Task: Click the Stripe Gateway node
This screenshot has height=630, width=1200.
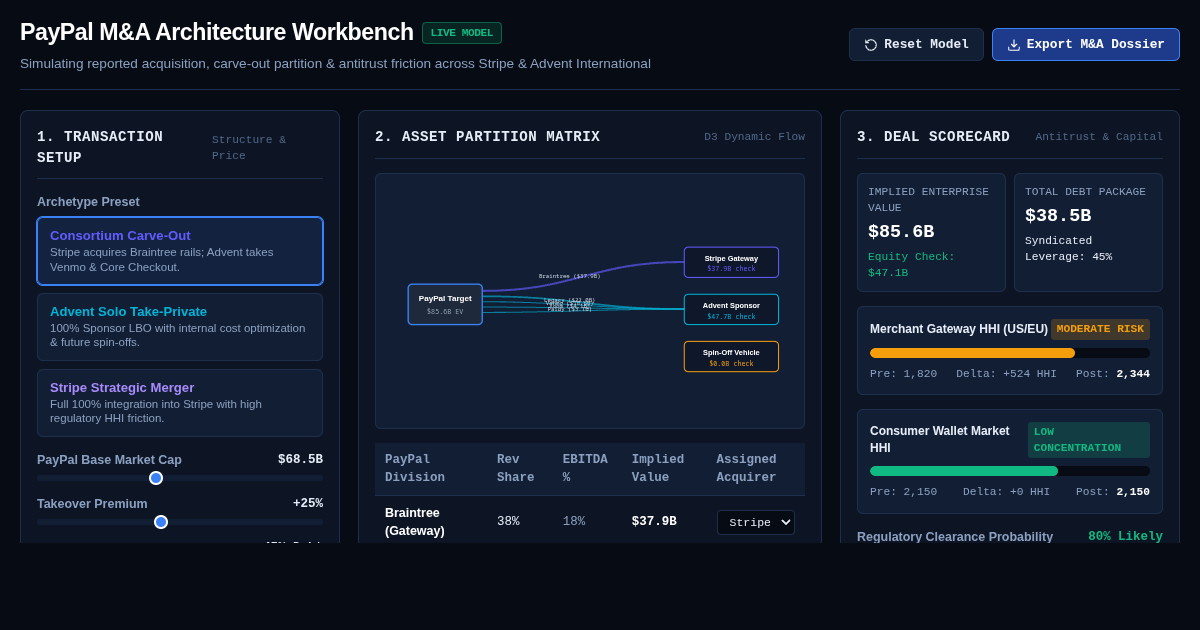Action: [x=731, y=262]
